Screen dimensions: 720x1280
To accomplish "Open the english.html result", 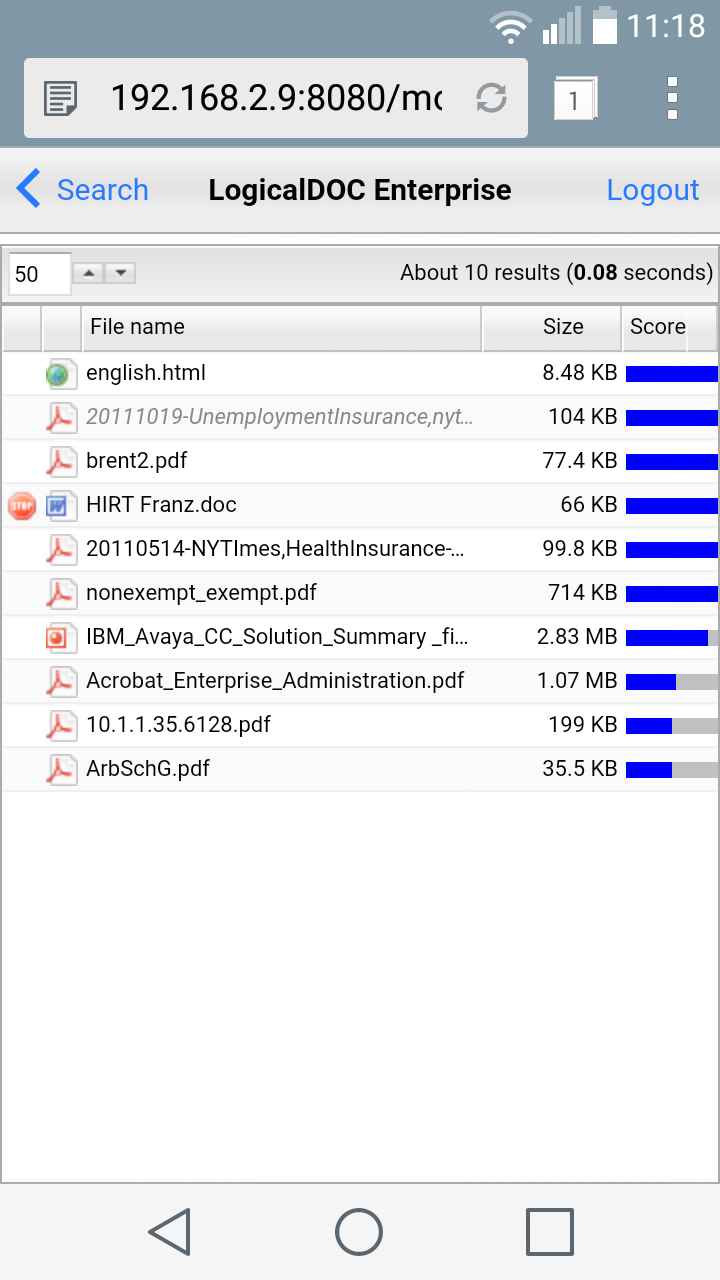I will 146,373.
